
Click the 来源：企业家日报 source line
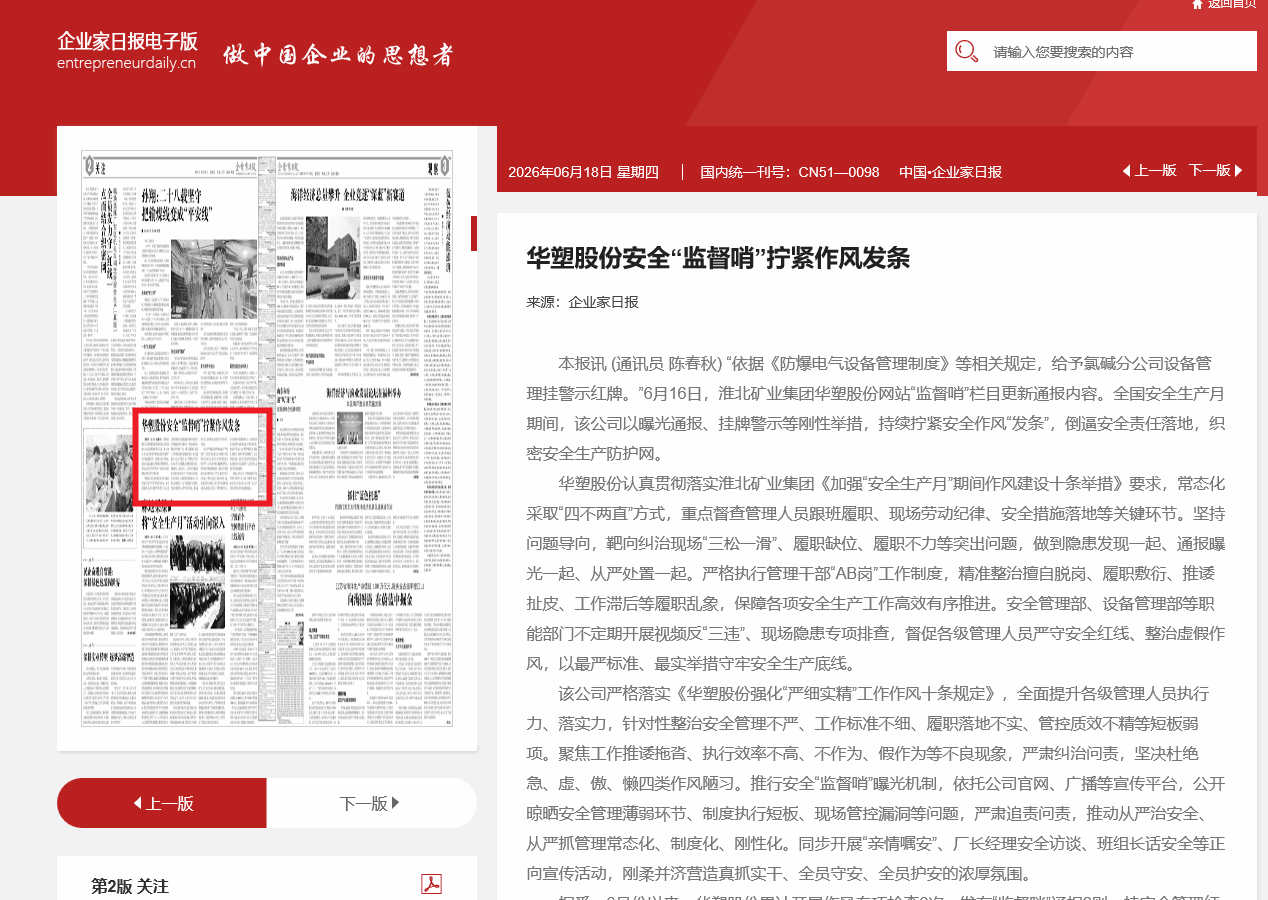click(x=582, y=302)
